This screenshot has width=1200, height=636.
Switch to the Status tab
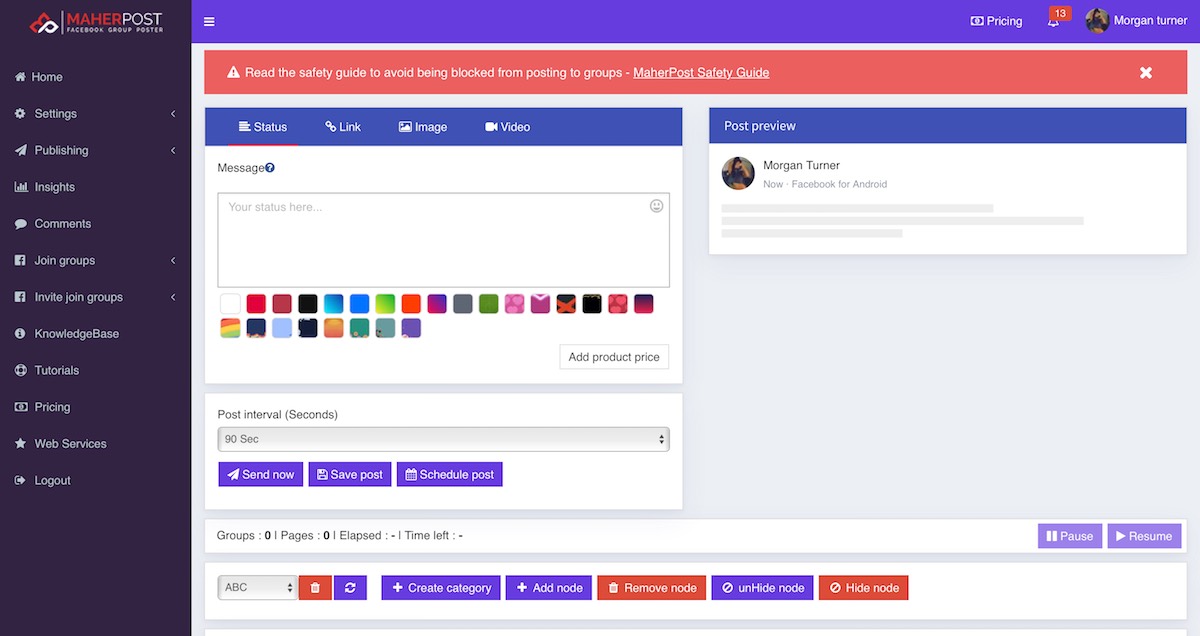coord(263,127)
